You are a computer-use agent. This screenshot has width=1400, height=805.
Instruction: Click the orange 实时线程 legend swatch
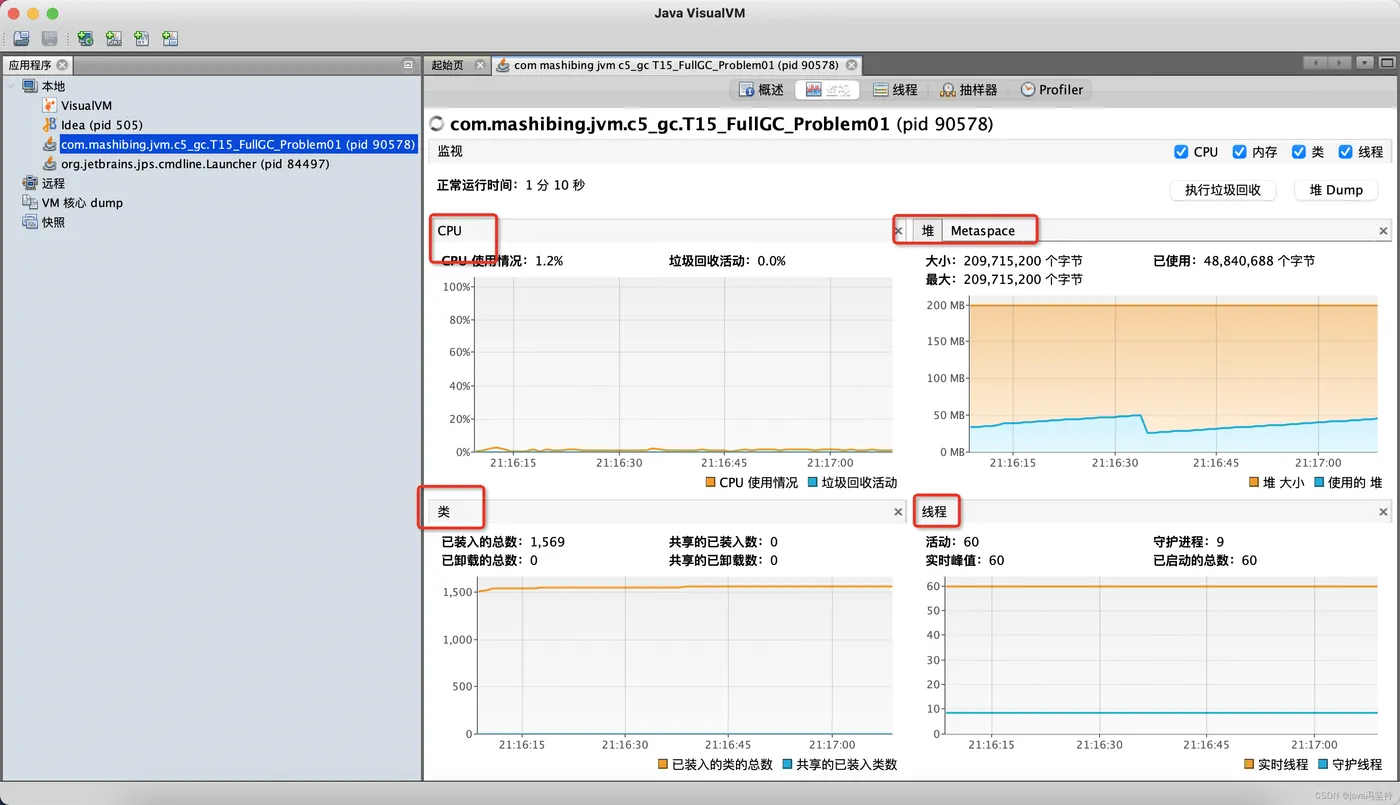1249,764
